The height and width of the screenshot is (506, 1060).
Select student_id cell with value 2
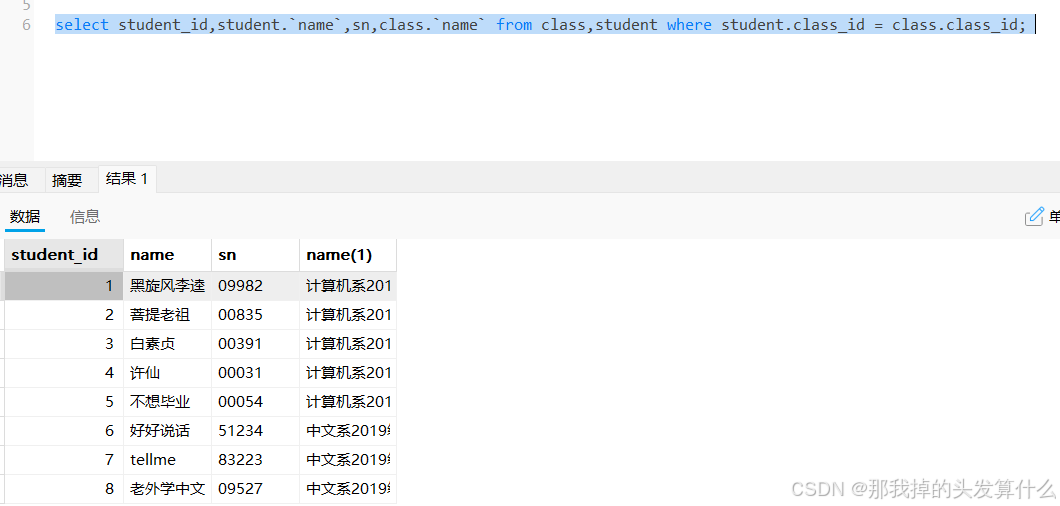64,315
